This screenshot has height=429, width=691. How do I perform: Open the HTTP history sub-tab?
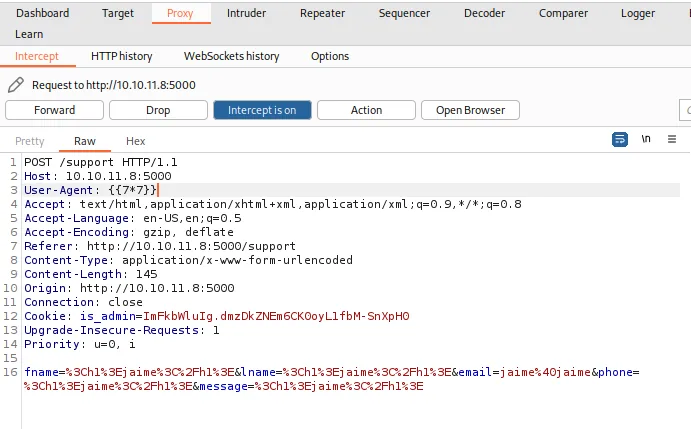point(122,56)
